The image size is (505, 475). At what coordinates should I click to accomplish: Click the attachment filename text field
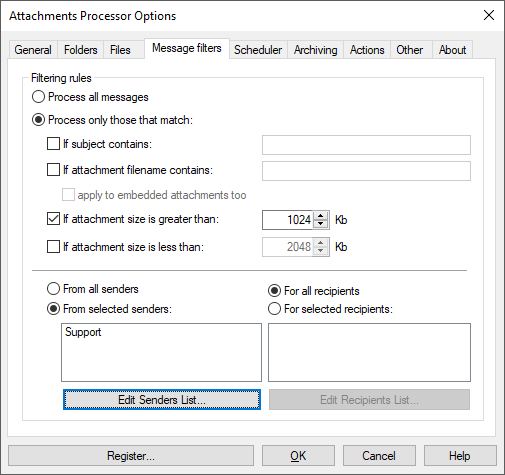click(x=366, y=171)
